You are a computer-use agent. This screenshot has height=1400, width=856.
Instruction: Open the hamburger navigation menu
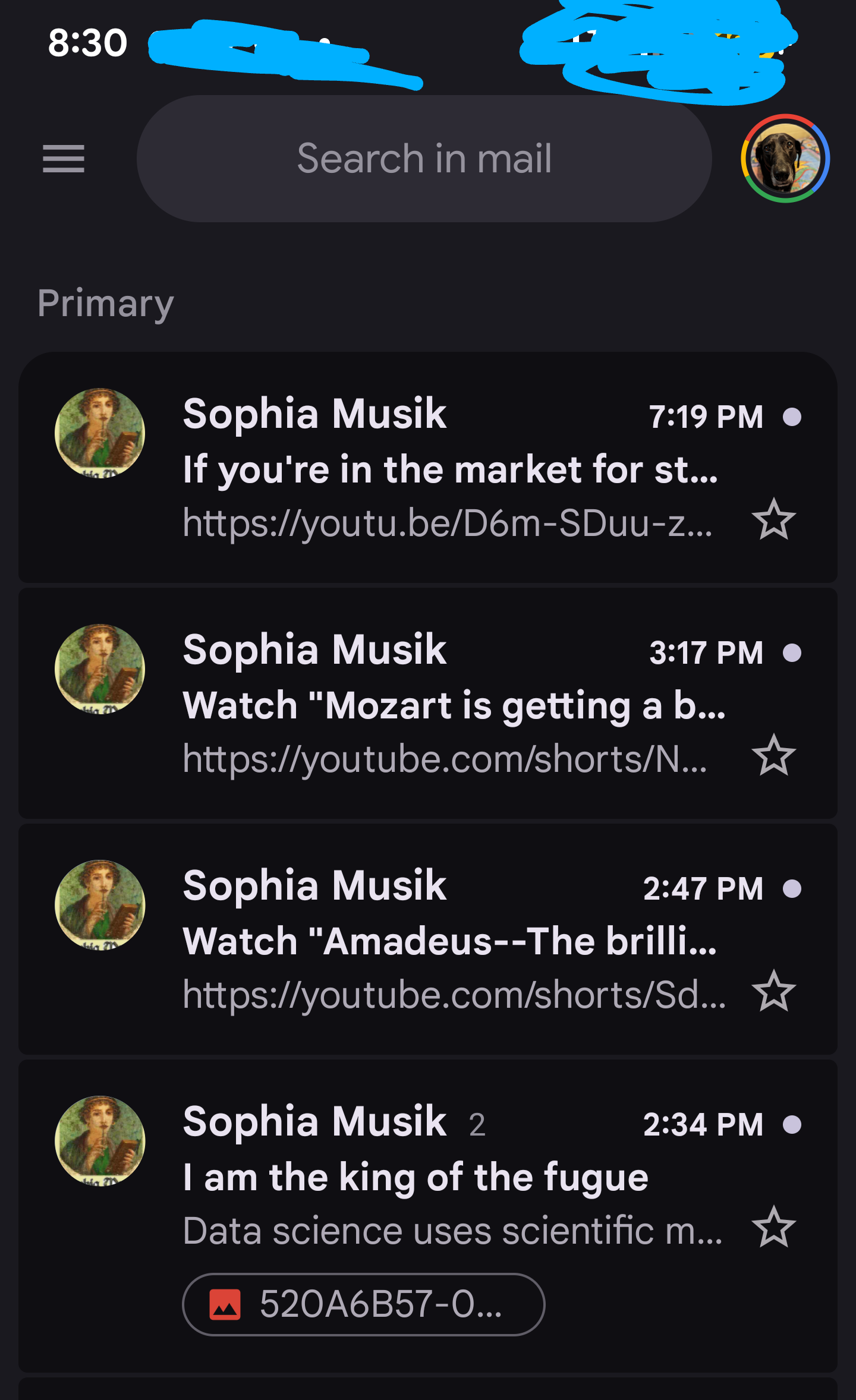click(64, 159)
